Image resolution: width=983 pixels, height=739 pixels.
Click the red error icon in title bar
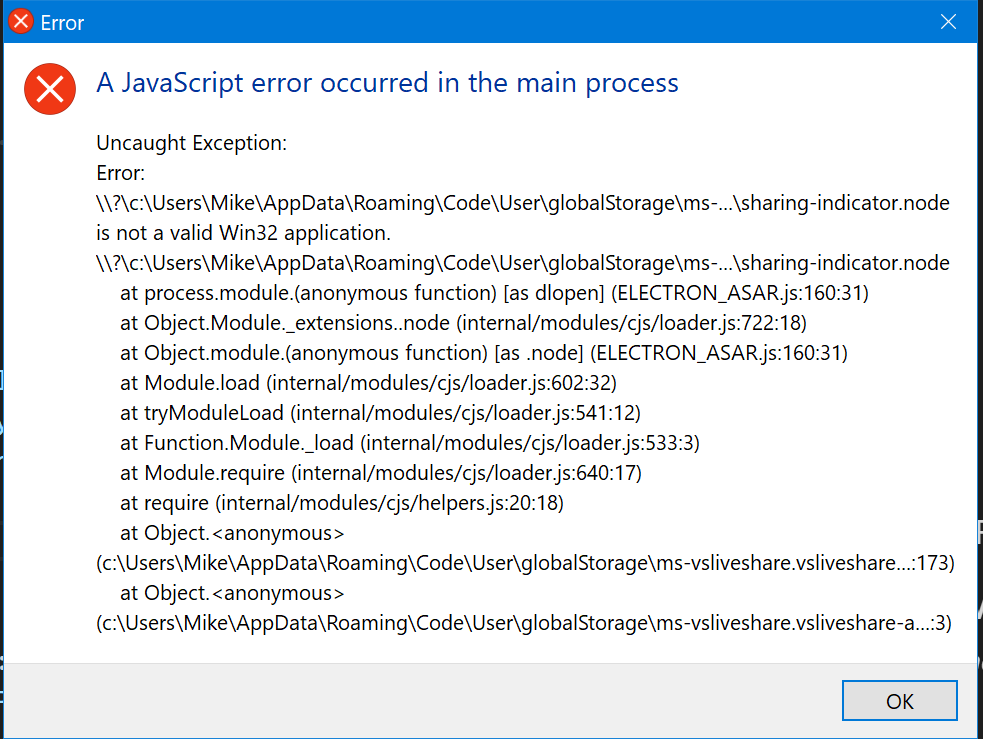click(x=19, y=20)
